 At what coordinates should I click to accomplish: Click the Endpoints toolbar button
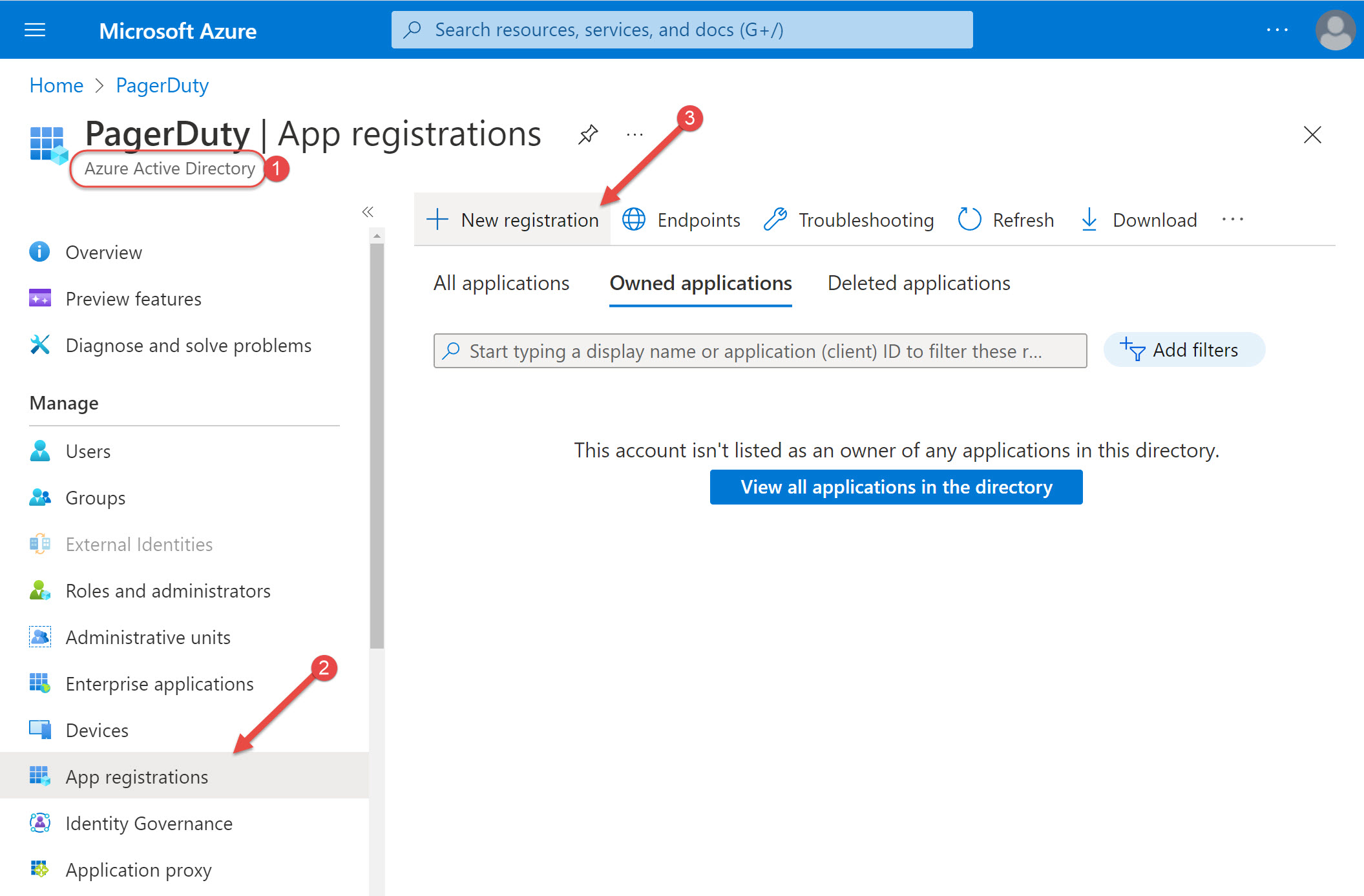click(x=681, y=220)
